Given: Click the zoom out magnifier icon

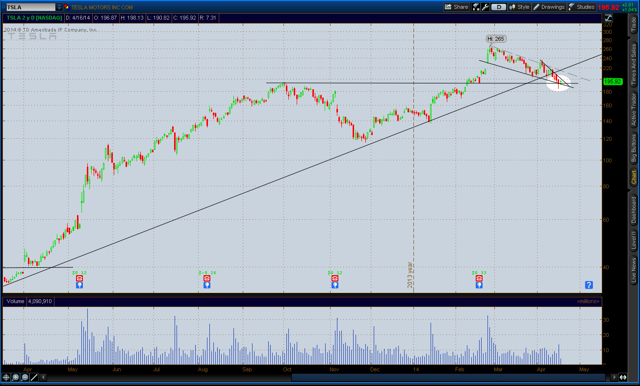Looking at the screenshot, I should coord(24,377).
